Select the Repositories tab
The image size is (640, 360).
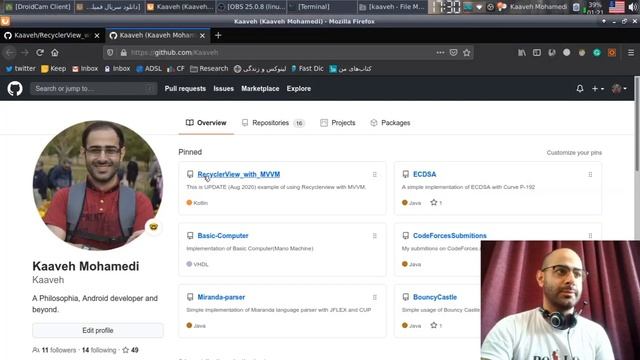click(273, 123)
